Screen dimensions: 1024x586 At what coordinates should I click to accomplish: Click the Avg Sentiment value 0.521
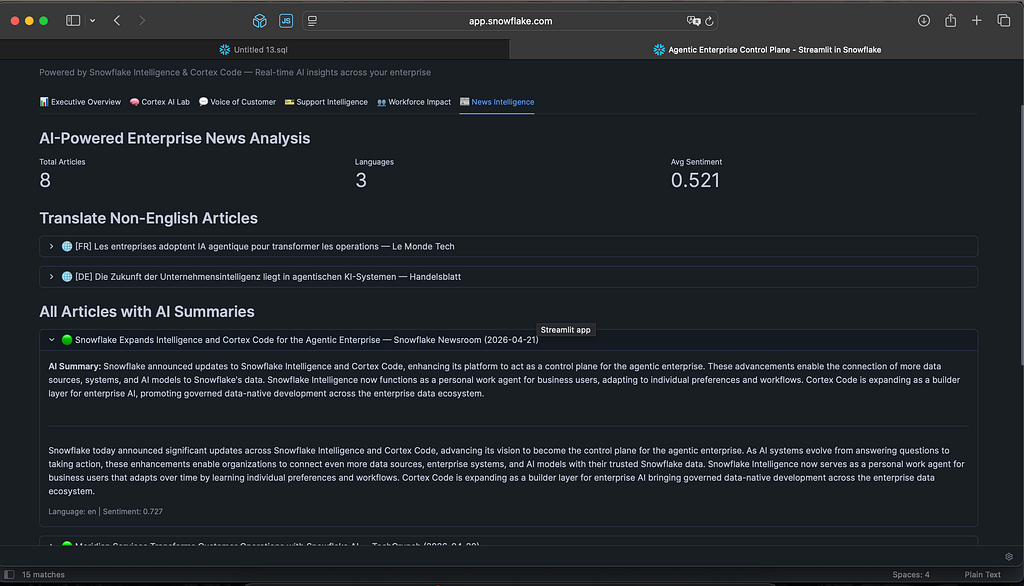click(x=695, y=180)
